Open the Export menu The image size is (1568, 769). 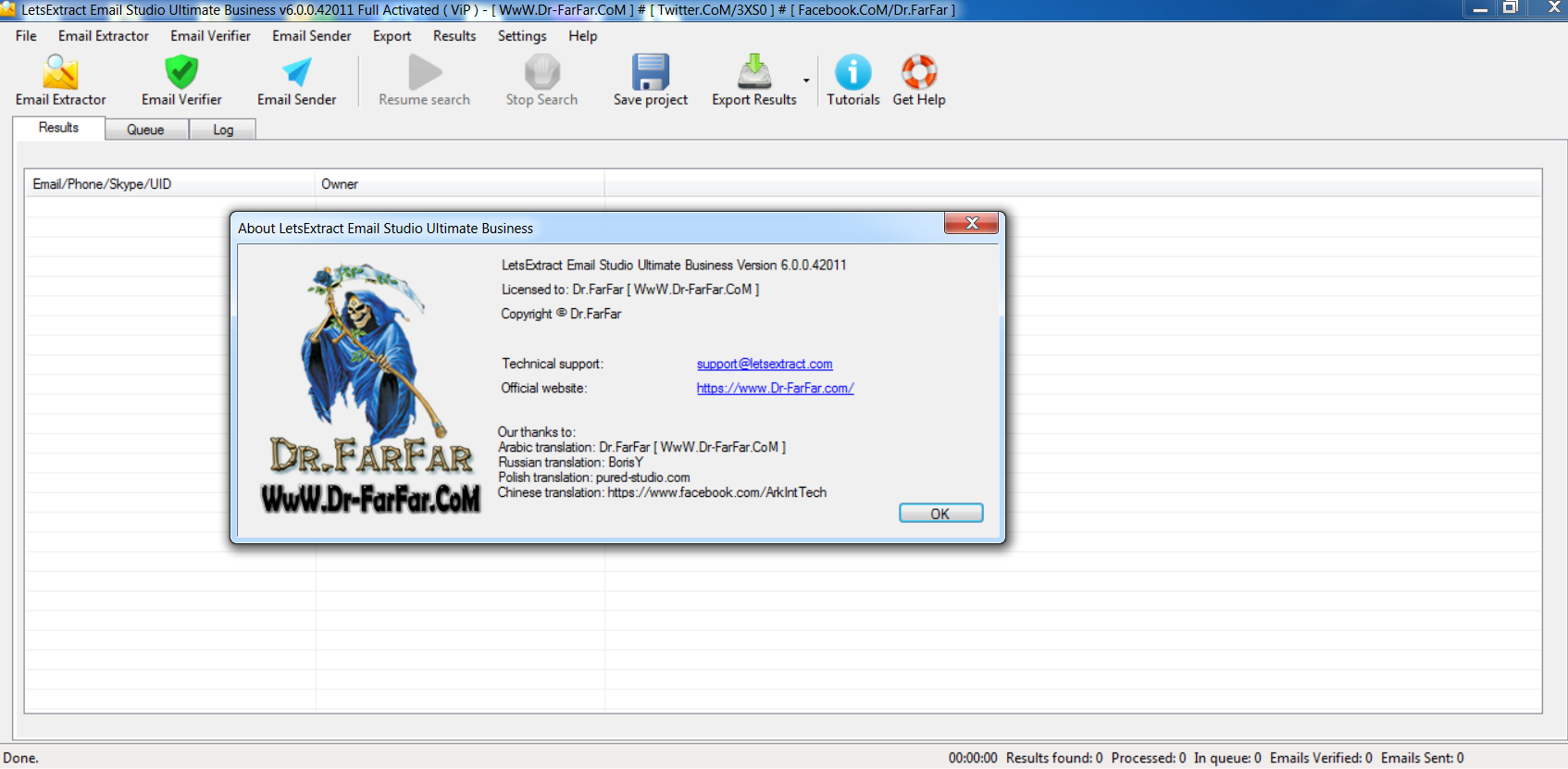click(392, 36)
